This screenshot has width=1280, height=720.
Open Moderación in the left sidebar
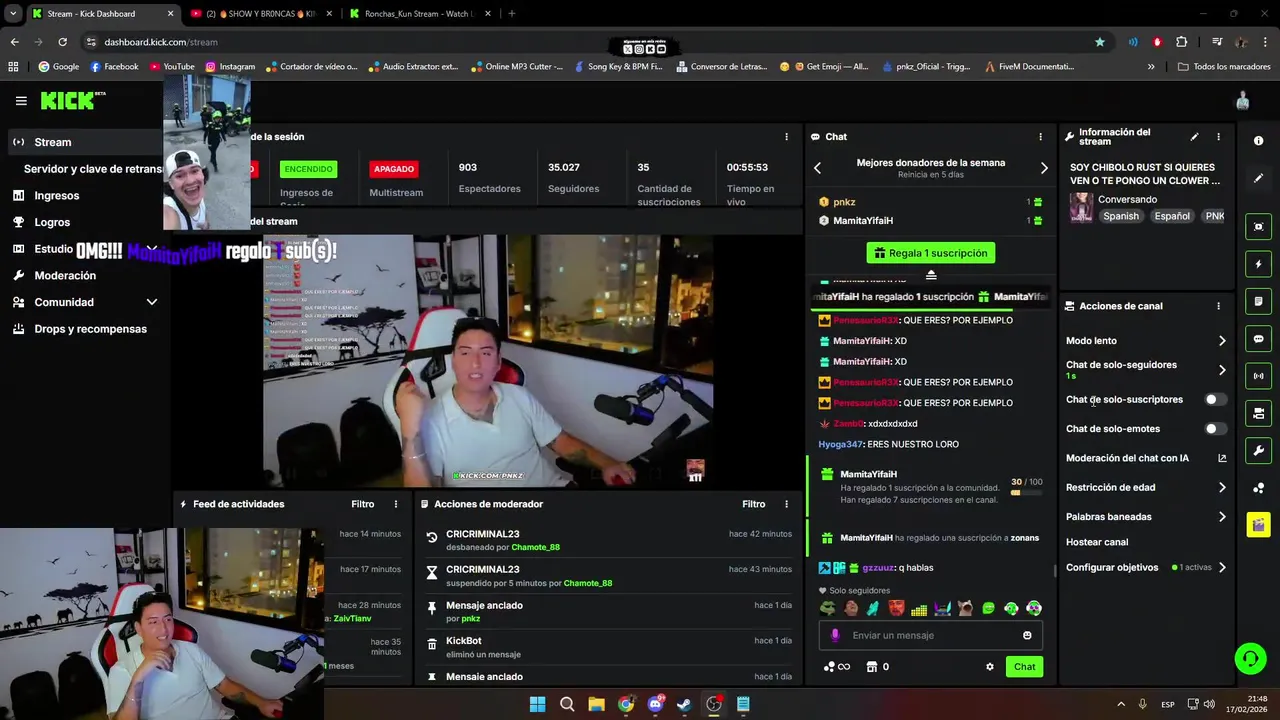pyautogui.click(x=65, y=275)
